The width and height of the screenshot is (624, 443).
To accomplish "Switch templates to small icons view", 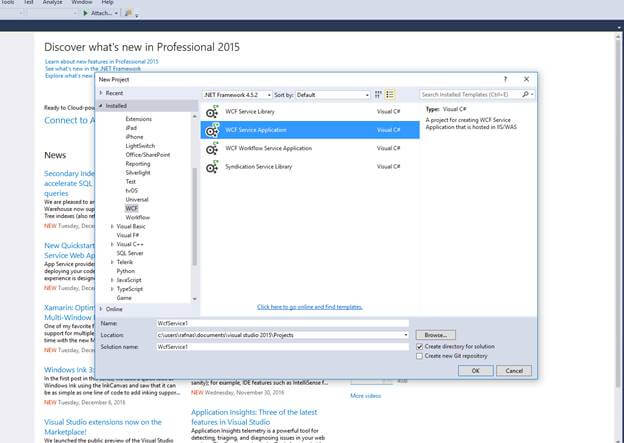I will tap(378, 95).
